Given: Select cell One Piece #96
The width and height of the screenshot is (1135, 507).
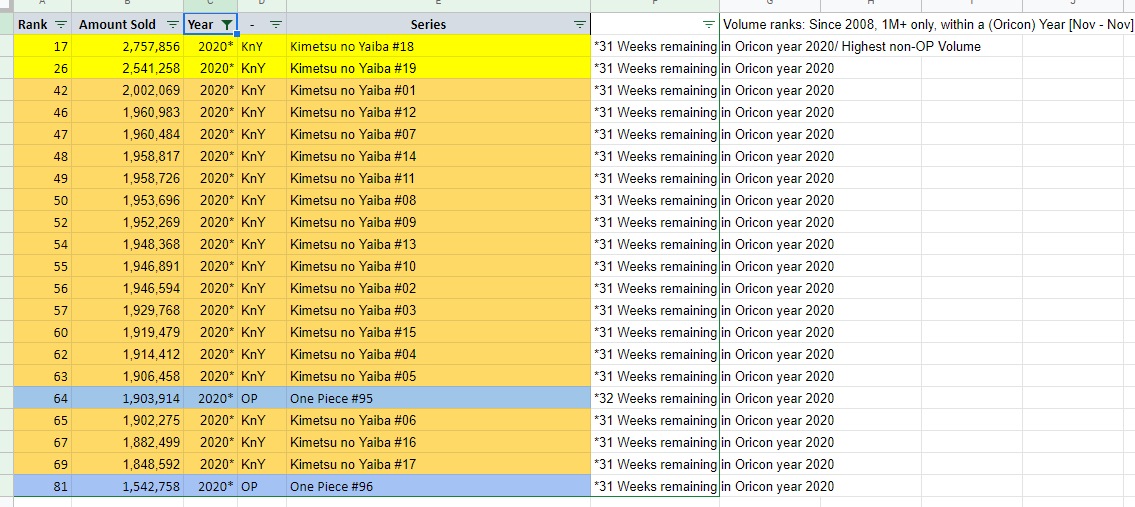Looking at the screenshot, I should [438, 486].
